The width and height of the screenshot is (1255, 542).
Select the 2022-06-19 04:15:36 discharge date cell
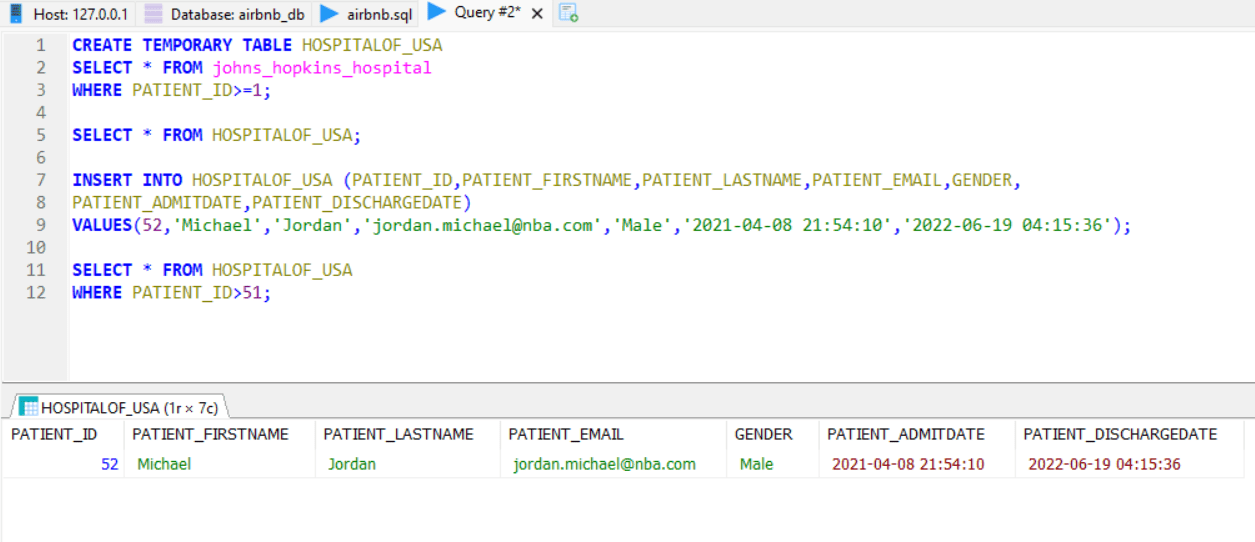point(1129,464)
